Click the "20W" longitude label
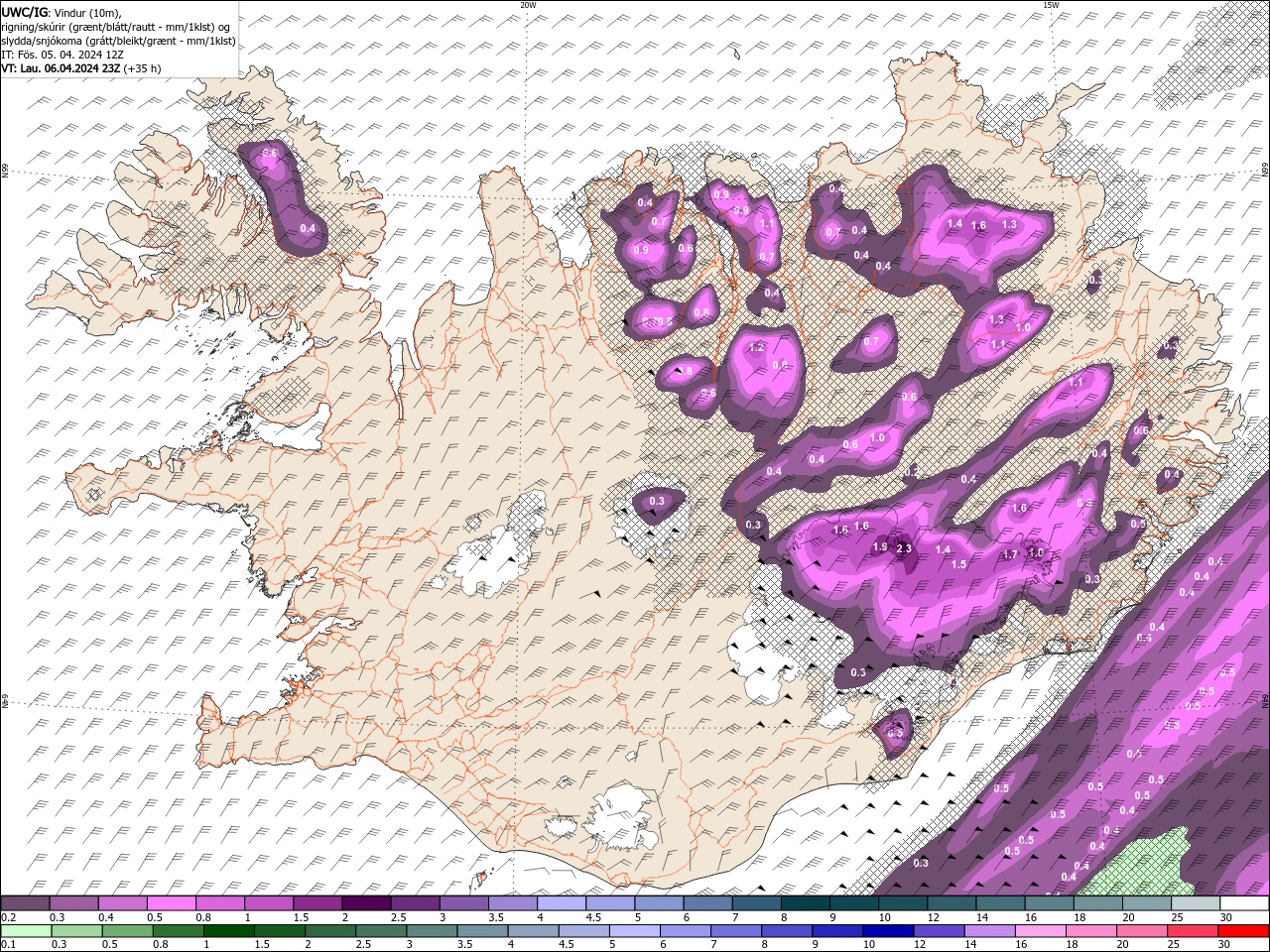 528,5
